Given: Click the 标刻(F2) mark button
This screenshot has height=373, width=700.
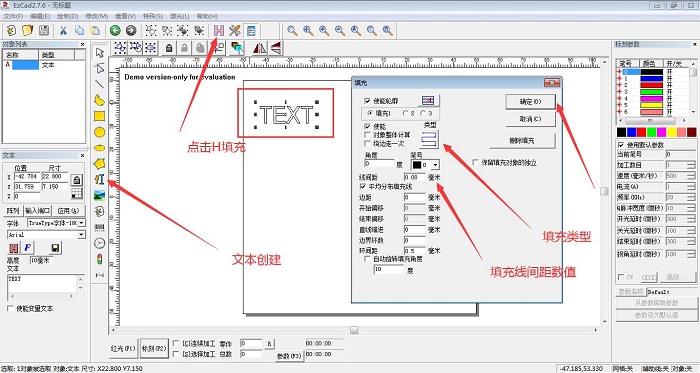Looking at the screenshot, I should point(154,348).
